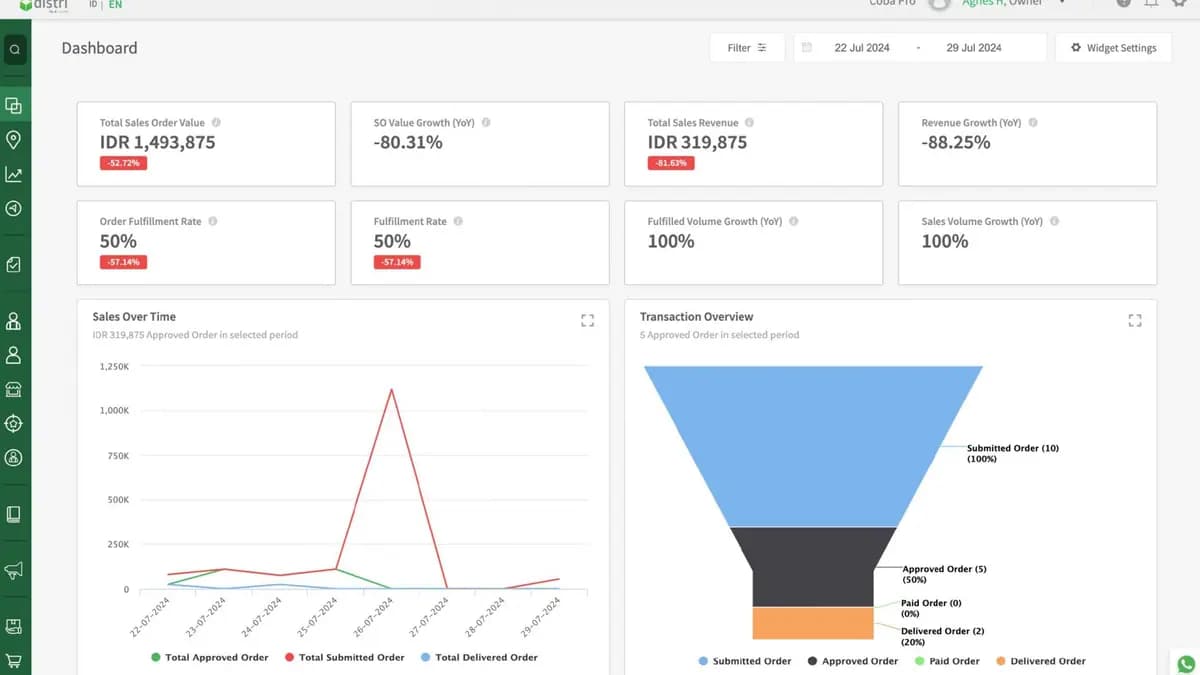Toggle Submitted Order funnel legend item
1200x675 pixels.
745,661
